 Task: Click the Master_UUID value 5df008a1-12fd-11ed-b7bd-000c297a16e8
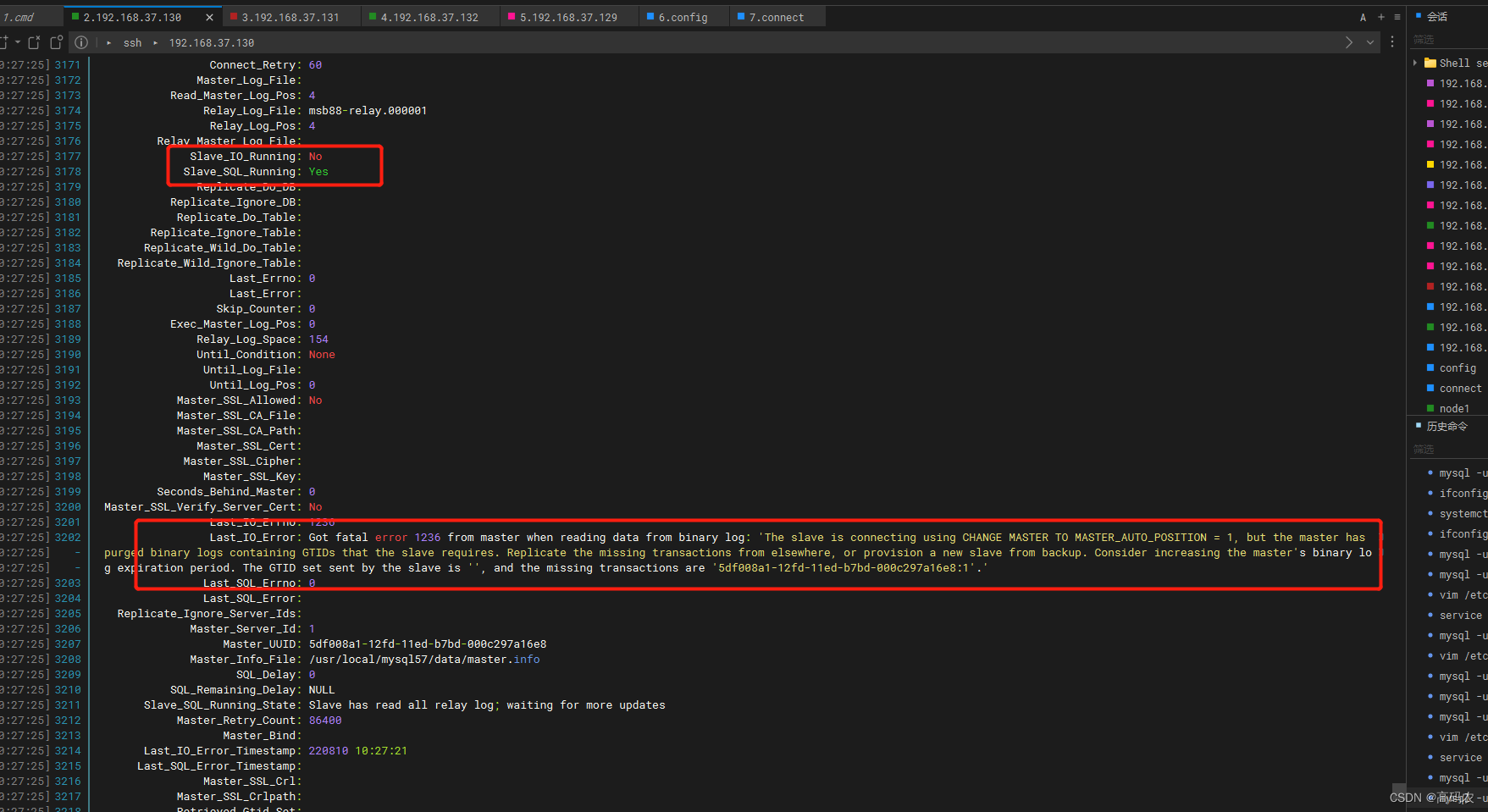tap(428, 644)
